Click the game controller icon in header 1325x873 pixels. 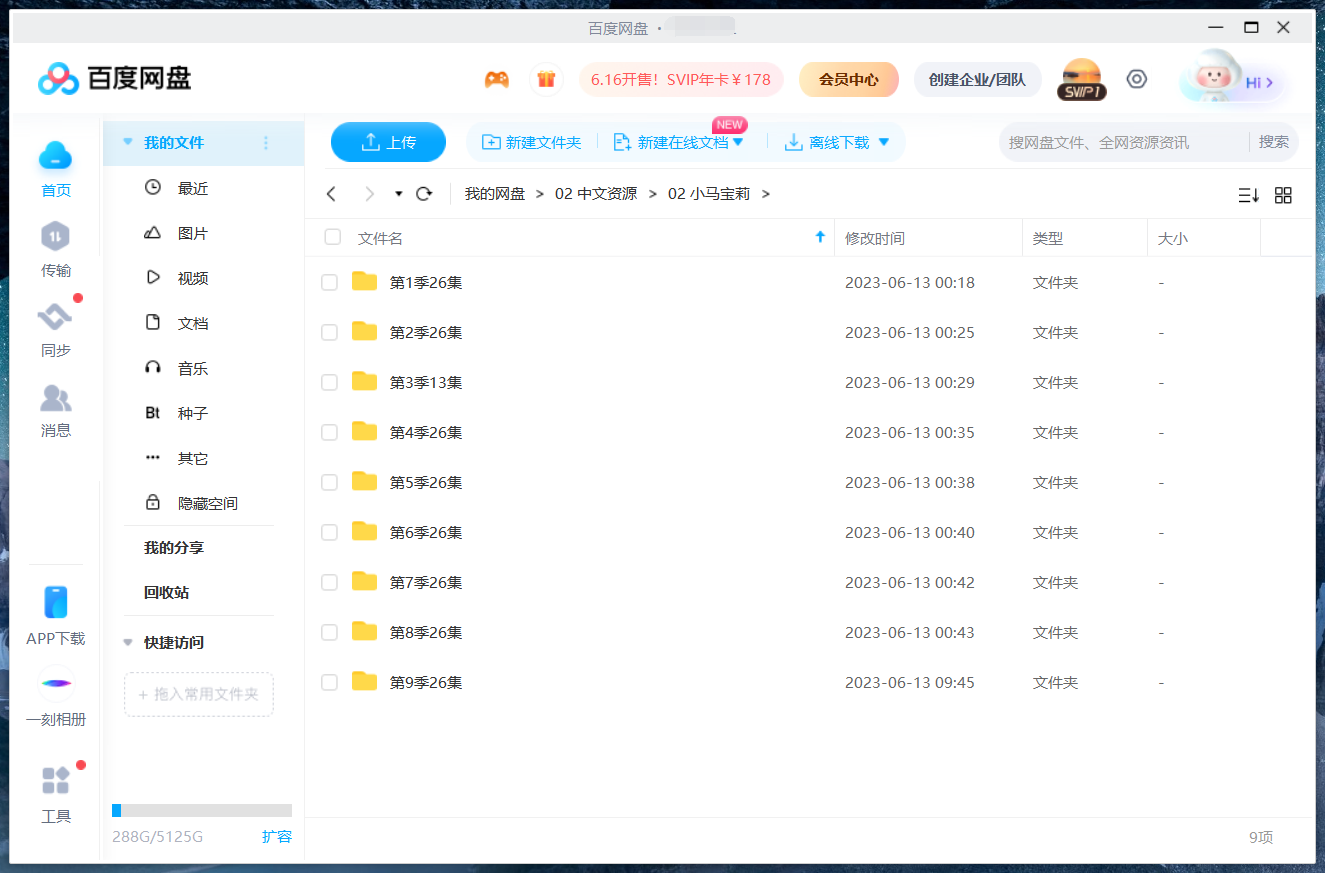coord(497,80)
